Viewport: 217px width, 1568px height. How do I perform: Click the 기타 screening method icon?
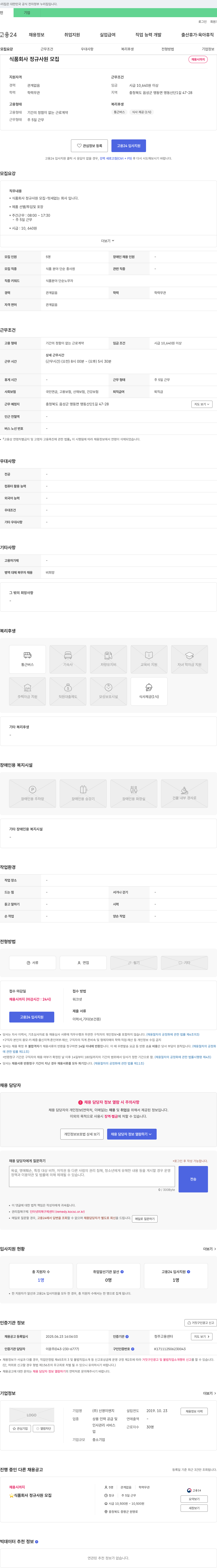184,963
